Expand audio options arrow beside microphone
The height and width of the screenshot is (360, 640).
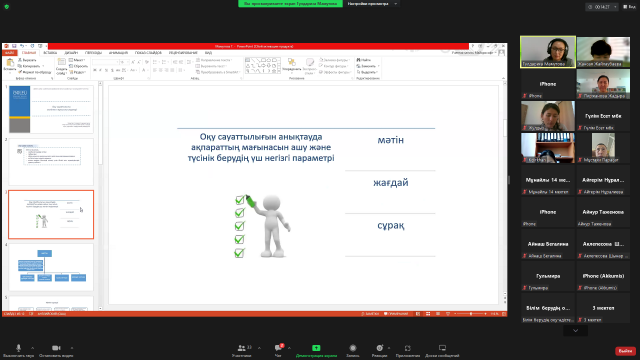[33, 348]
